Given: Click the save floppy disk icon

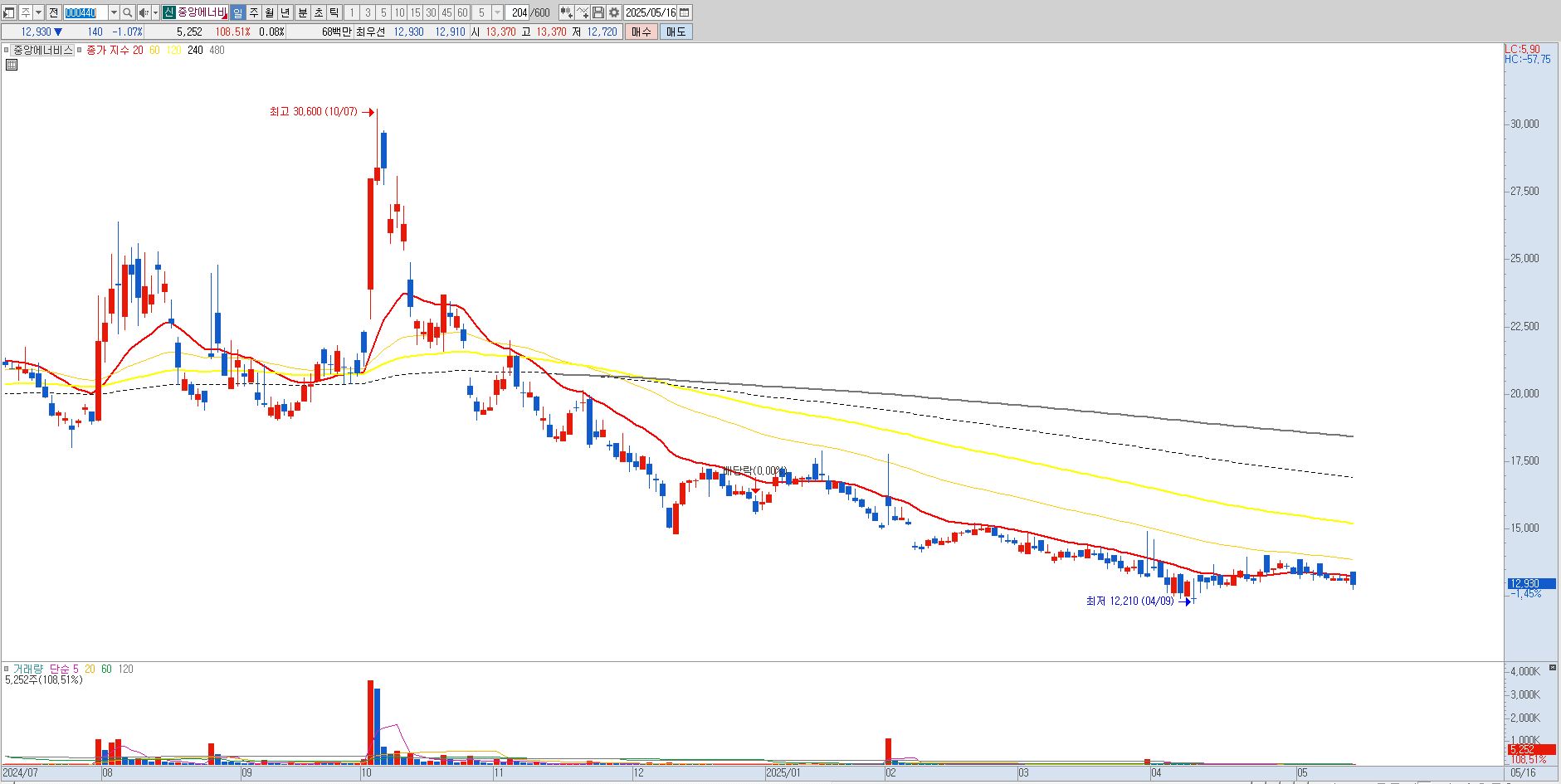Looking at the screenshot, I should point(598,12).
